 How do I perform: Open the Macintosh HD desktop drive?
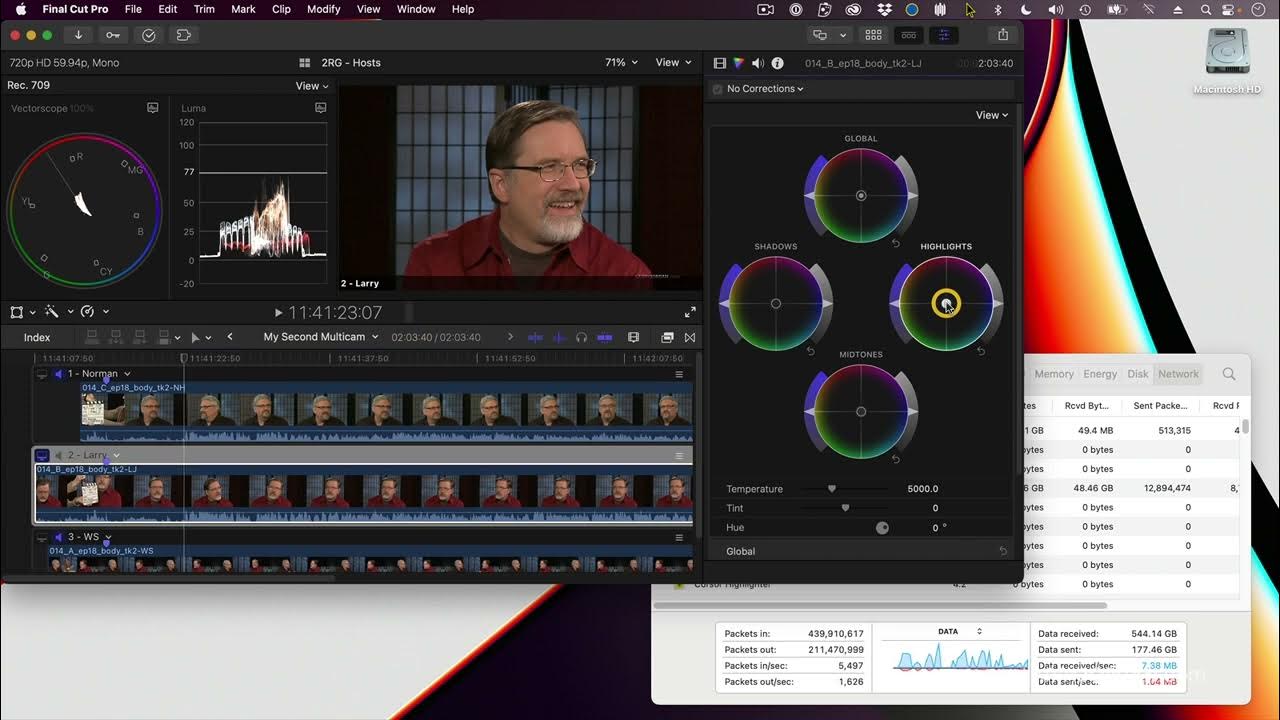[x=1227, y=61]
